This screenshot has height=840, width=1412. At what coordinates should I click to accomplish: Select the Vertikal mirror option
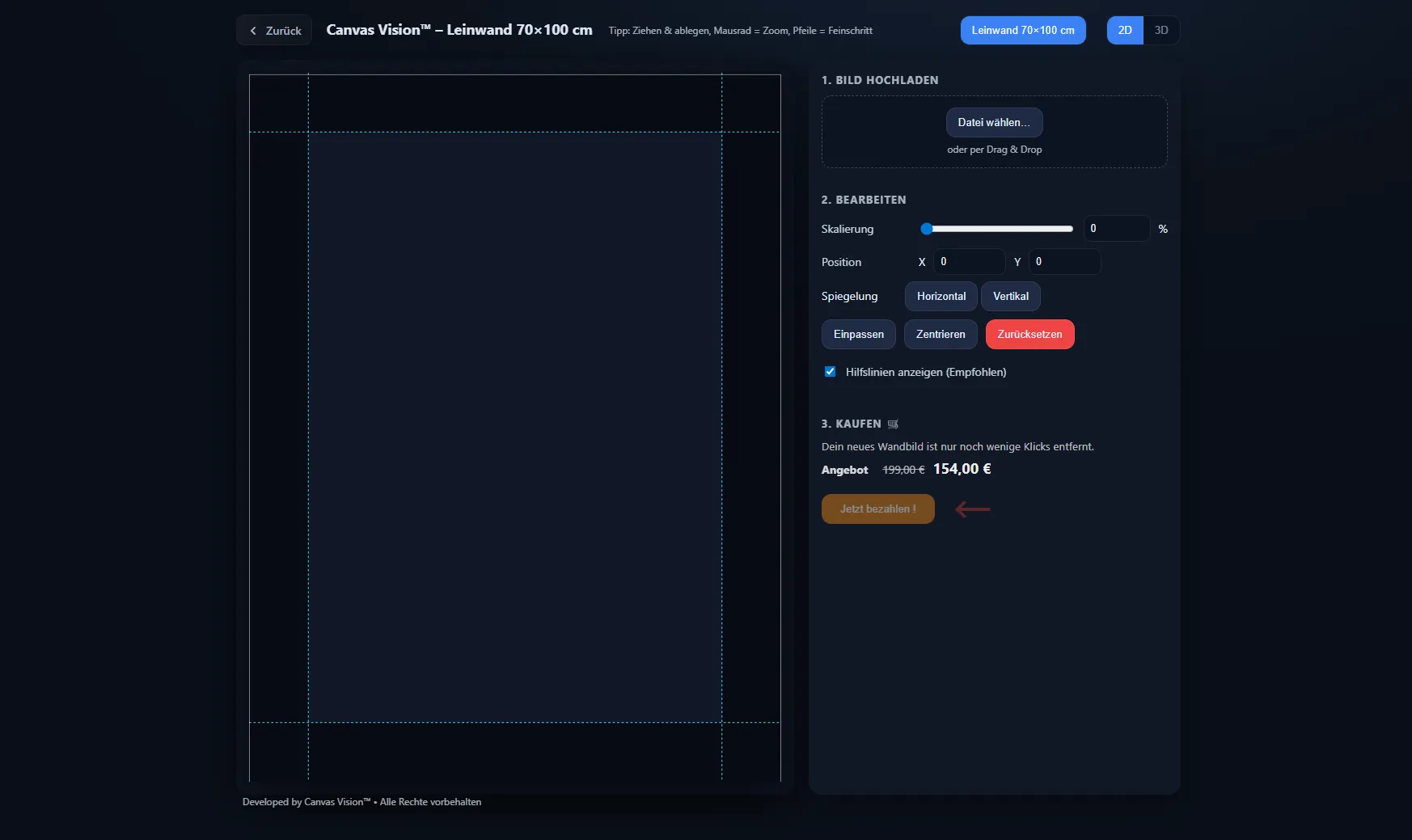pos(1010,296)
